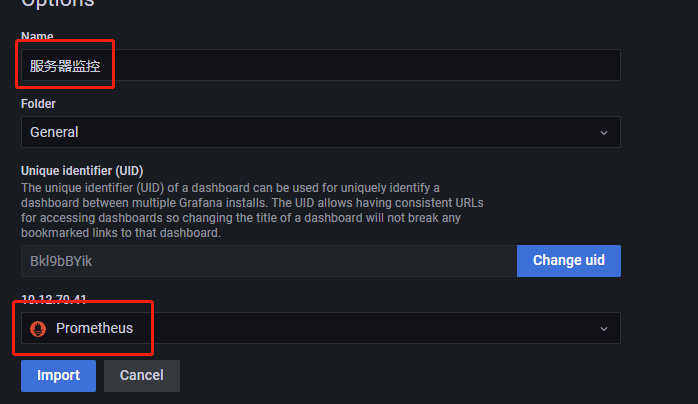Viewport: 698px width, 404px height.
Task: Click the UID description paragraph
Action: [252, 210]
